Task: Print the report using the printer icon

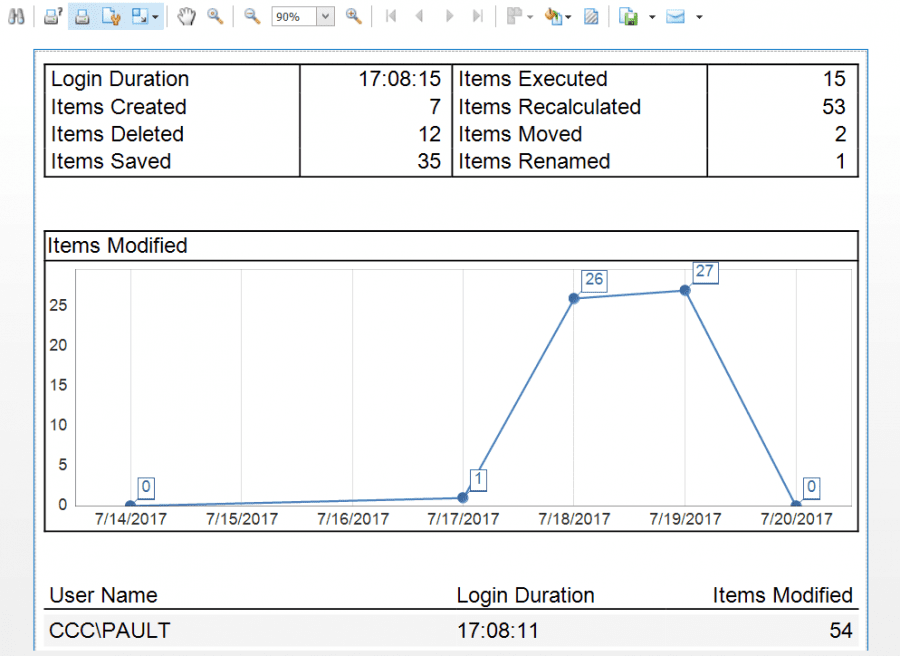Action: [82, 16]
